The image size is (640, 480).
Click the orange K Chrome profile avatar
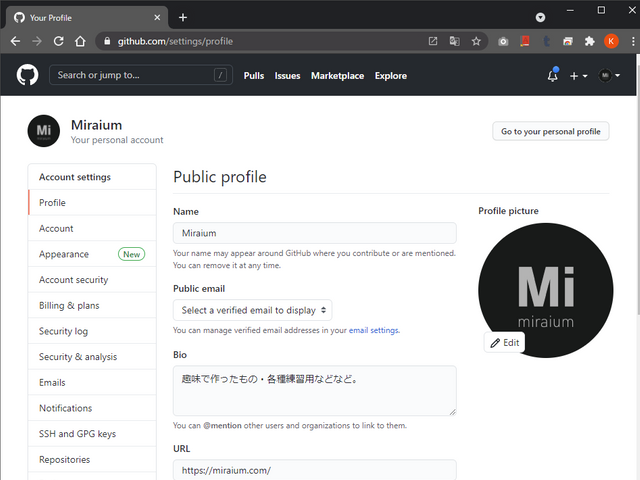coord(611,41)
